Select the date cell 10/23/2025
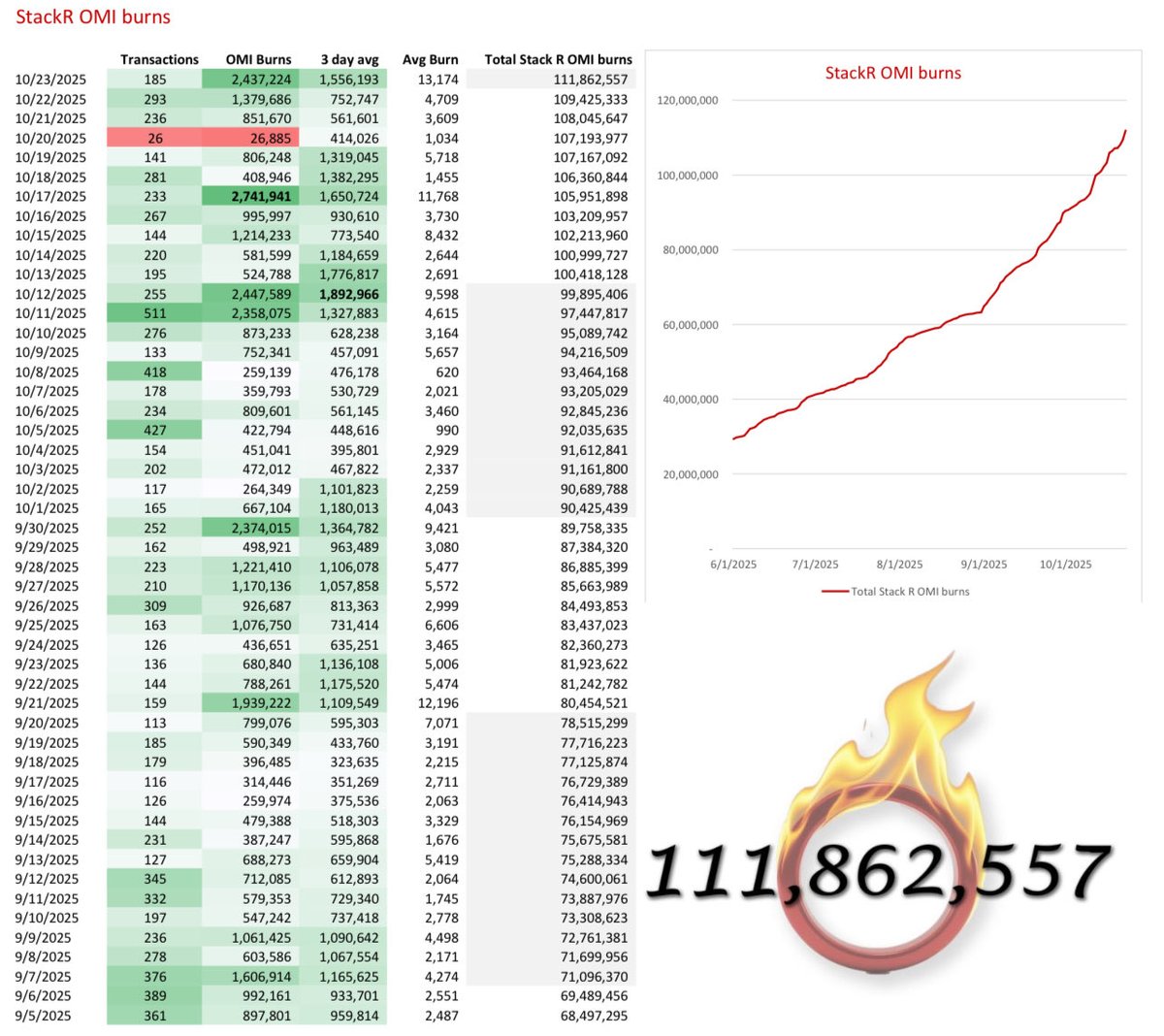Viewport: 1164px width, 1036px height. pyautogui.click(x=50, y=80)
